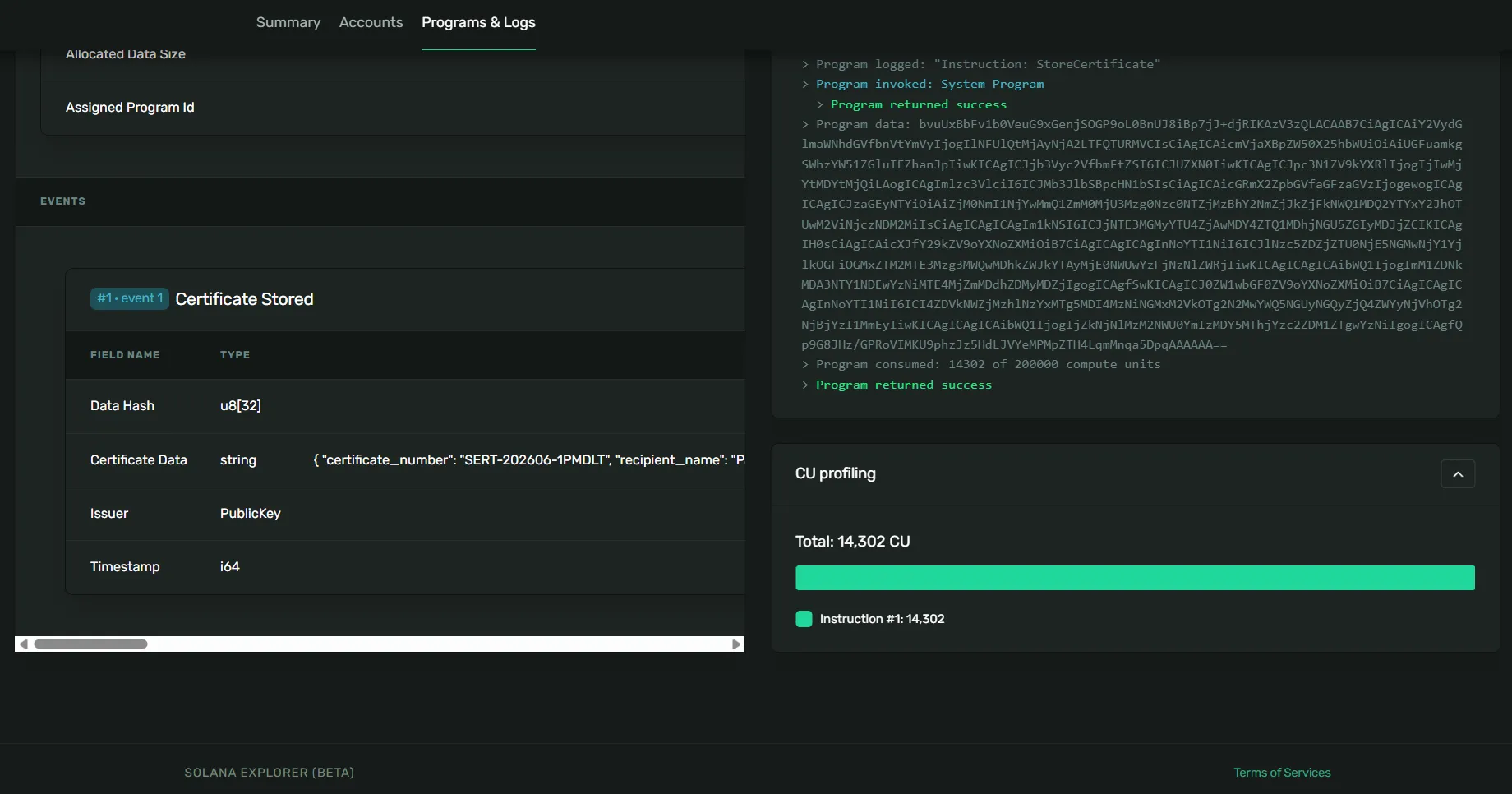Click the 'Issuer' field name

pos(109,514)
